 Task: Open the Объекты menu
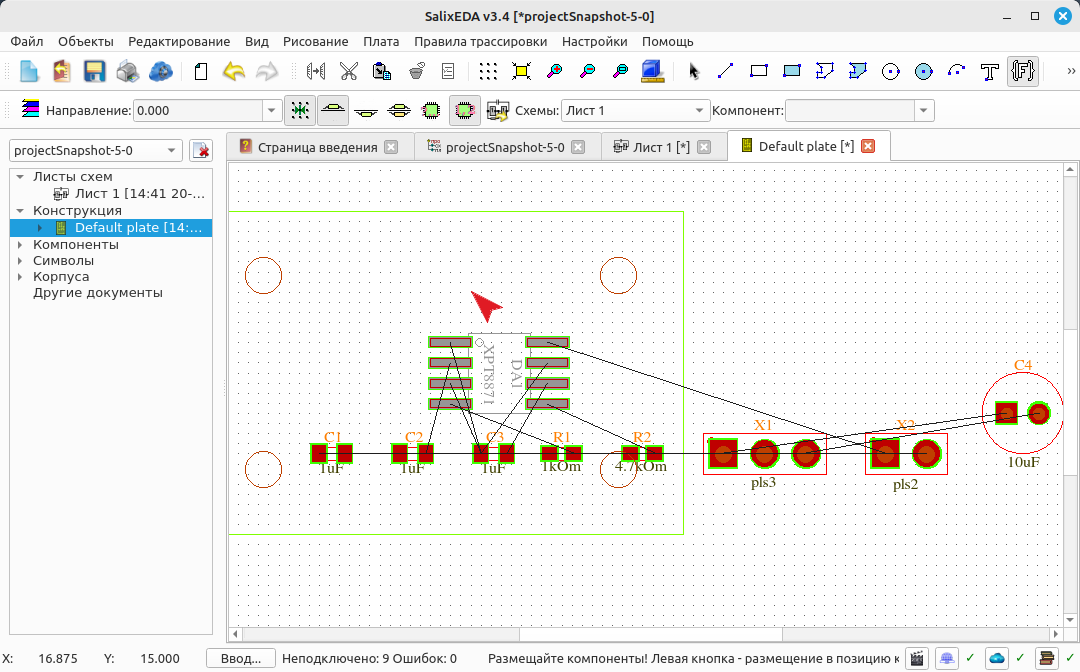85,41
